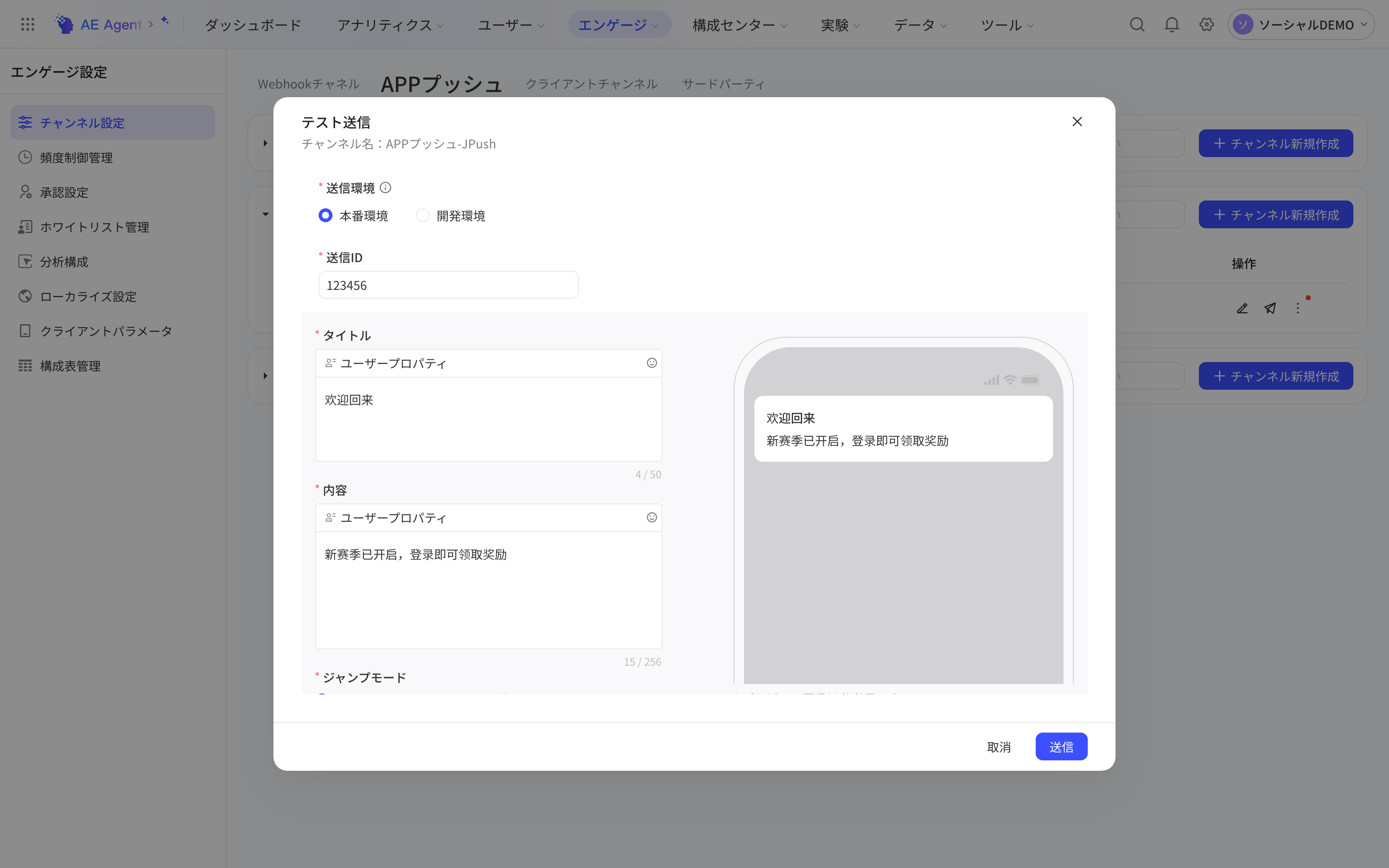Click the sparkle AI icon beside AE Agent
This screenshot has height=868, width=1389.
pyautogui.click(x=165, y=21)
